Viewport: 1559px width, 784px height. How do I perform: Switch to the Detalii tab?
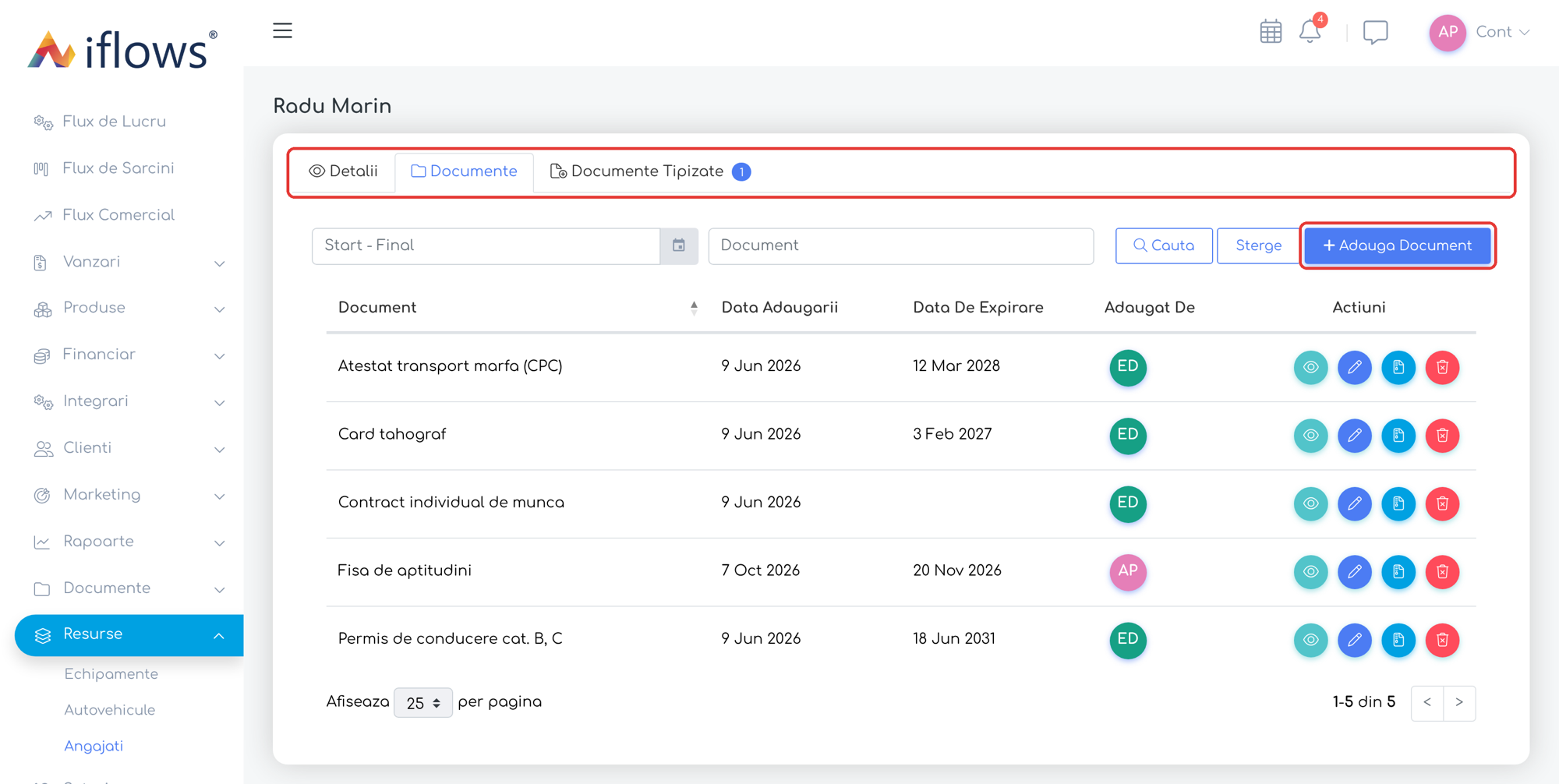click(x=344, y=171)
